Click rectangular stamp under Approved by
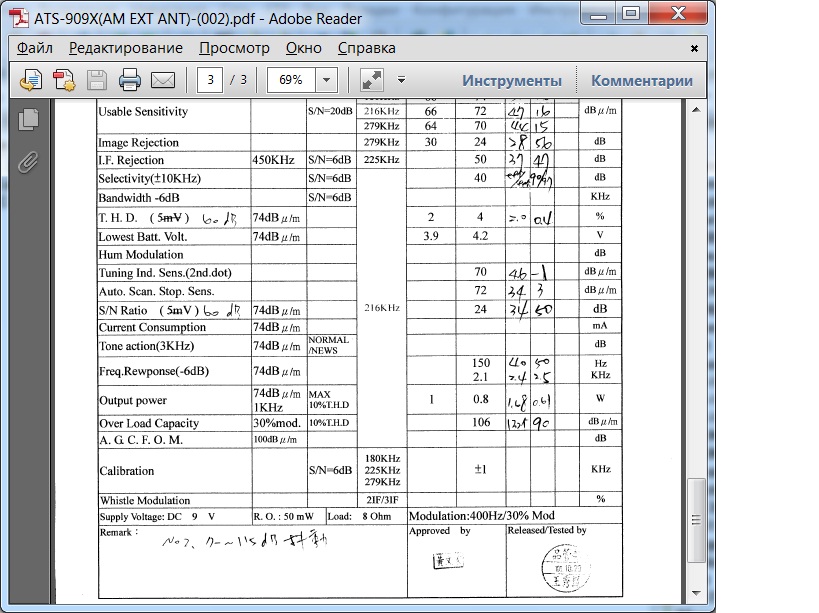 [x=448, y=561]
